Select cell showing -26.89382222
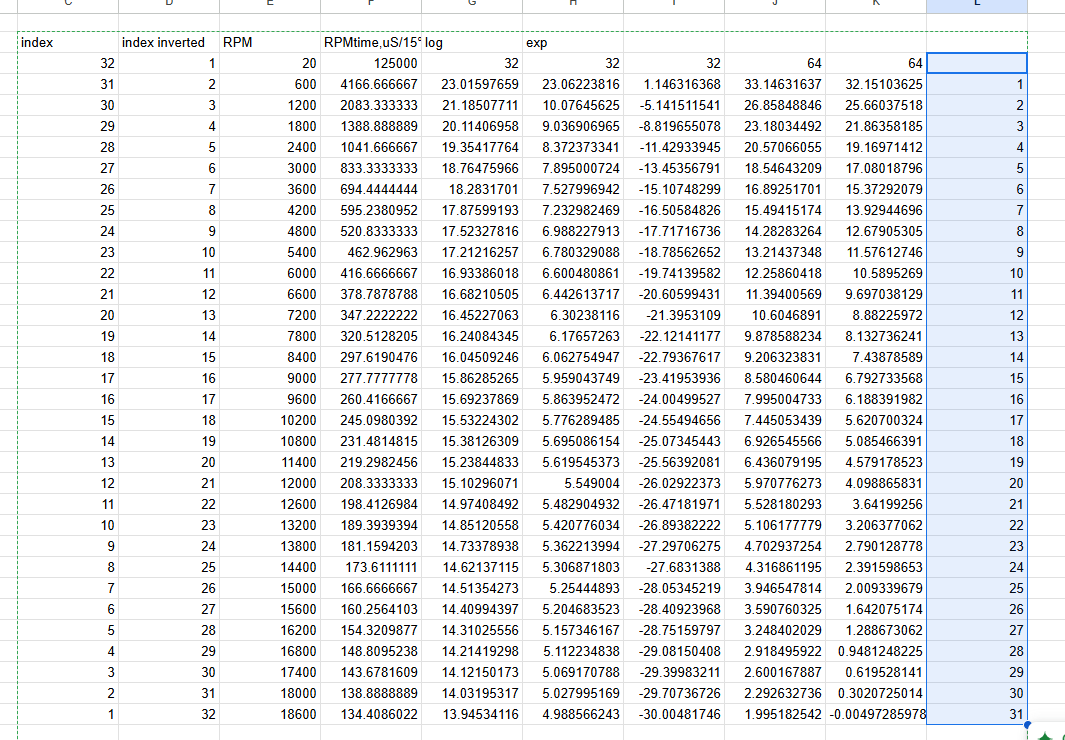Screen dimensions: 1065x740 tap(674, 525)
